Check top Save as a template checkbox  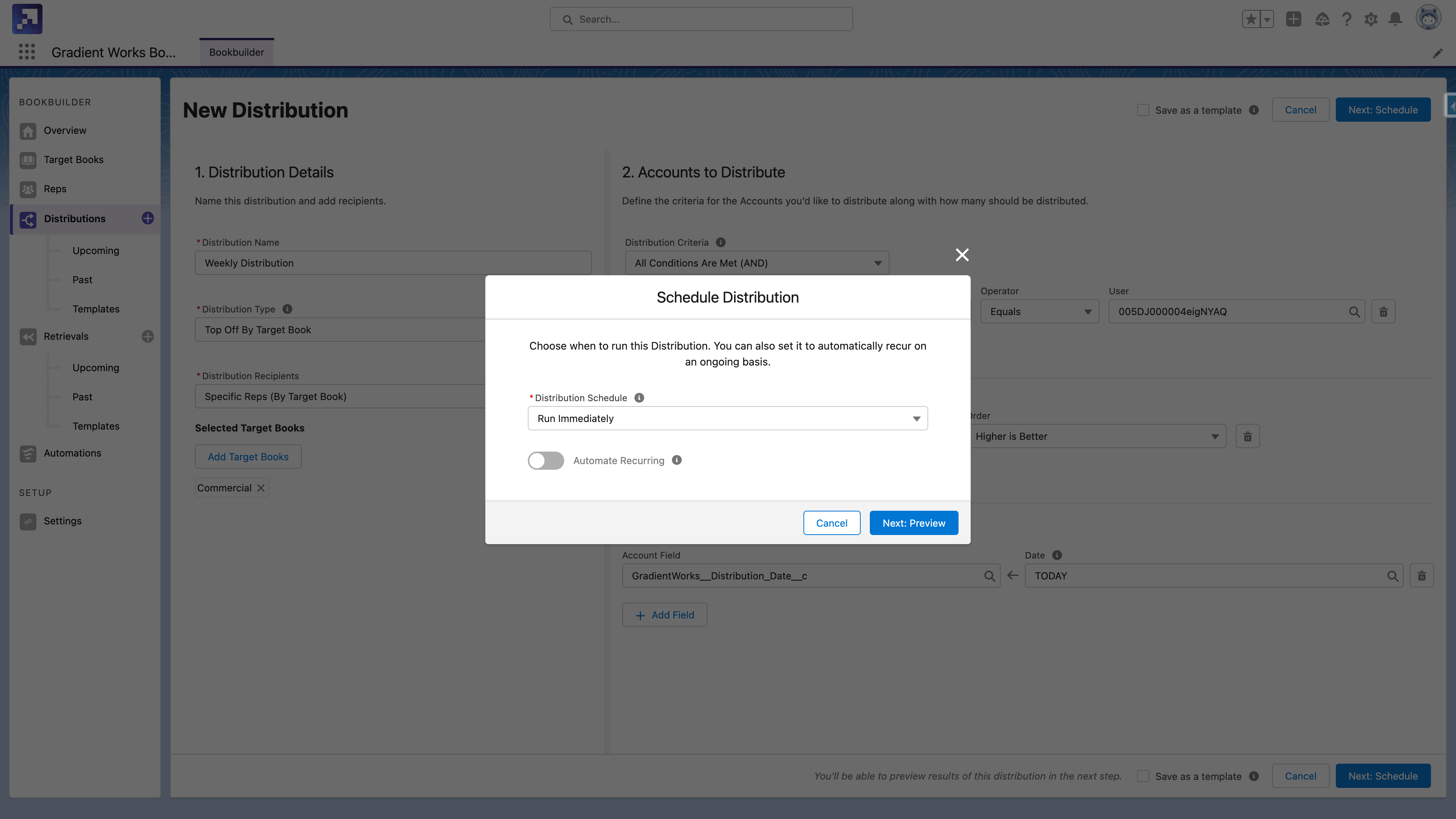coord(1143,110)
